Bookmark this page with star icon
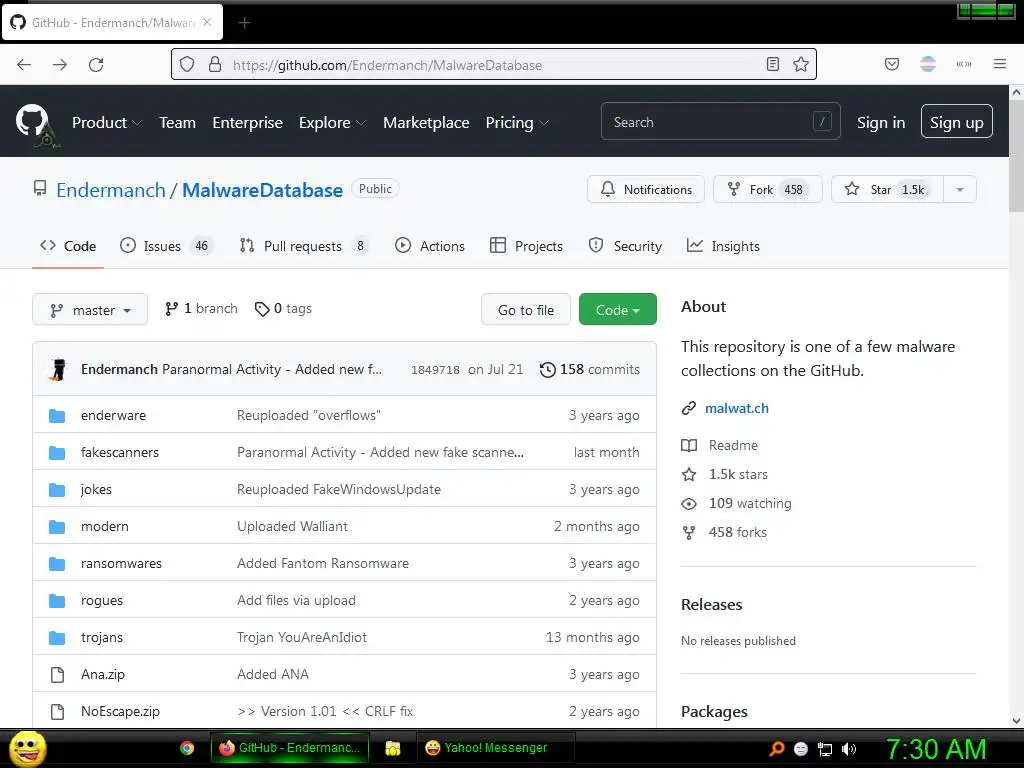 (x=801, y=64)
